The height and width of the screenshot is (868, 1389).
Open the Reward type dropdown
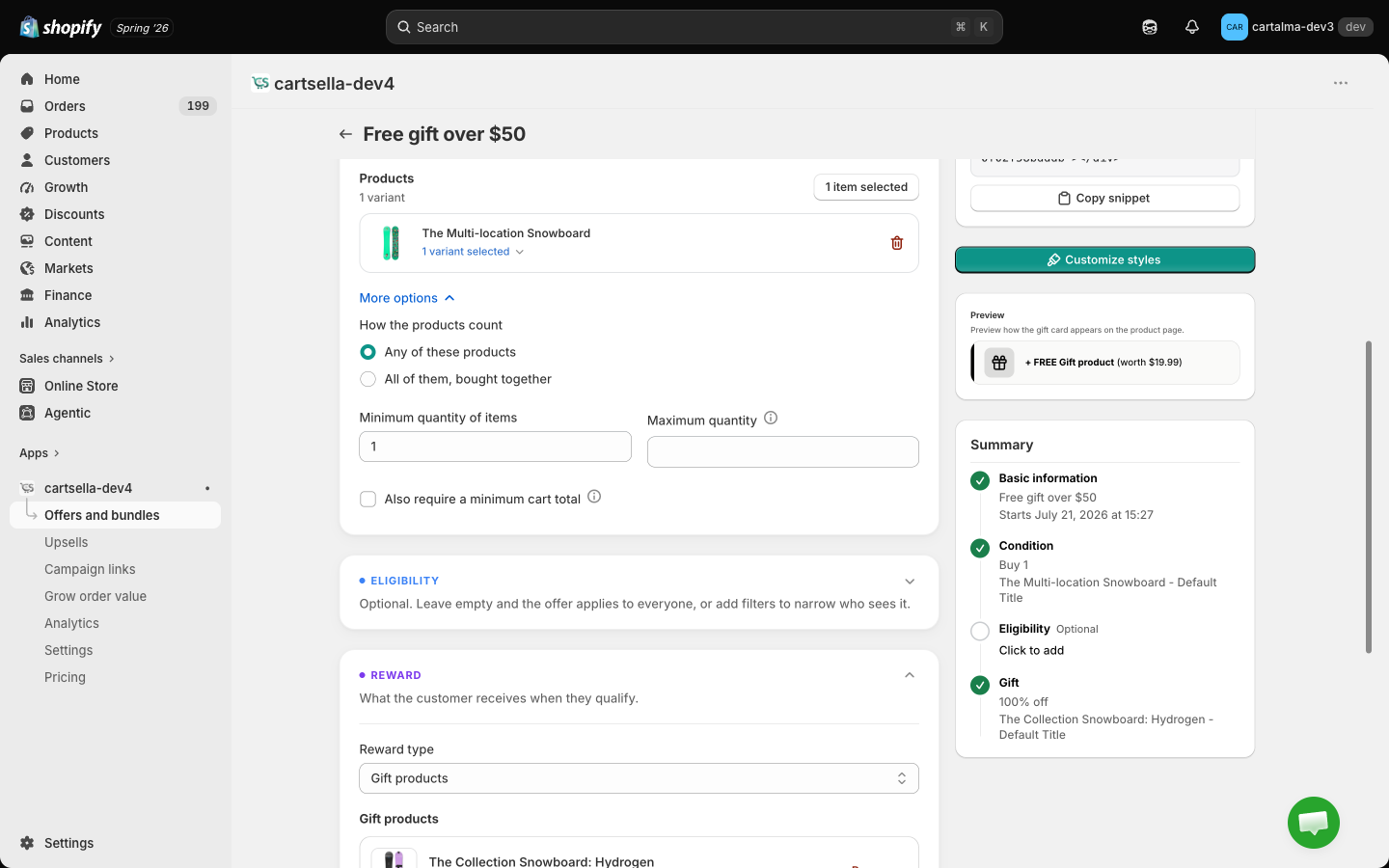639,778
